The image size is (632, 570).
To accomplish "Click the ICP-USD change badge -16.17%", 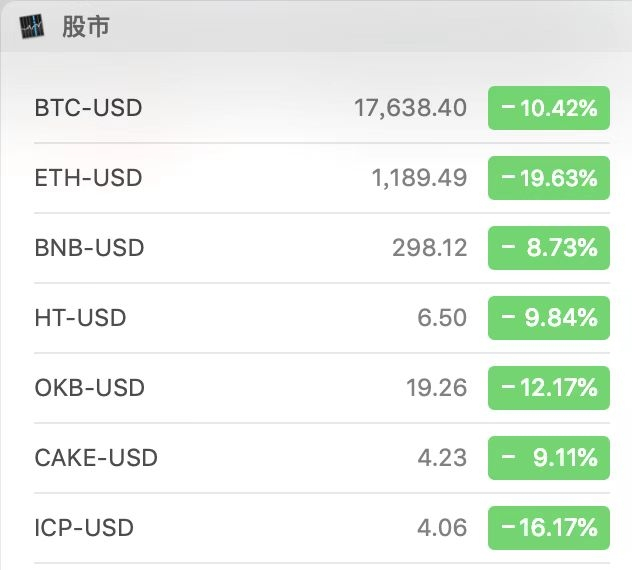I will pyautogui.click(x=548, y=528).
